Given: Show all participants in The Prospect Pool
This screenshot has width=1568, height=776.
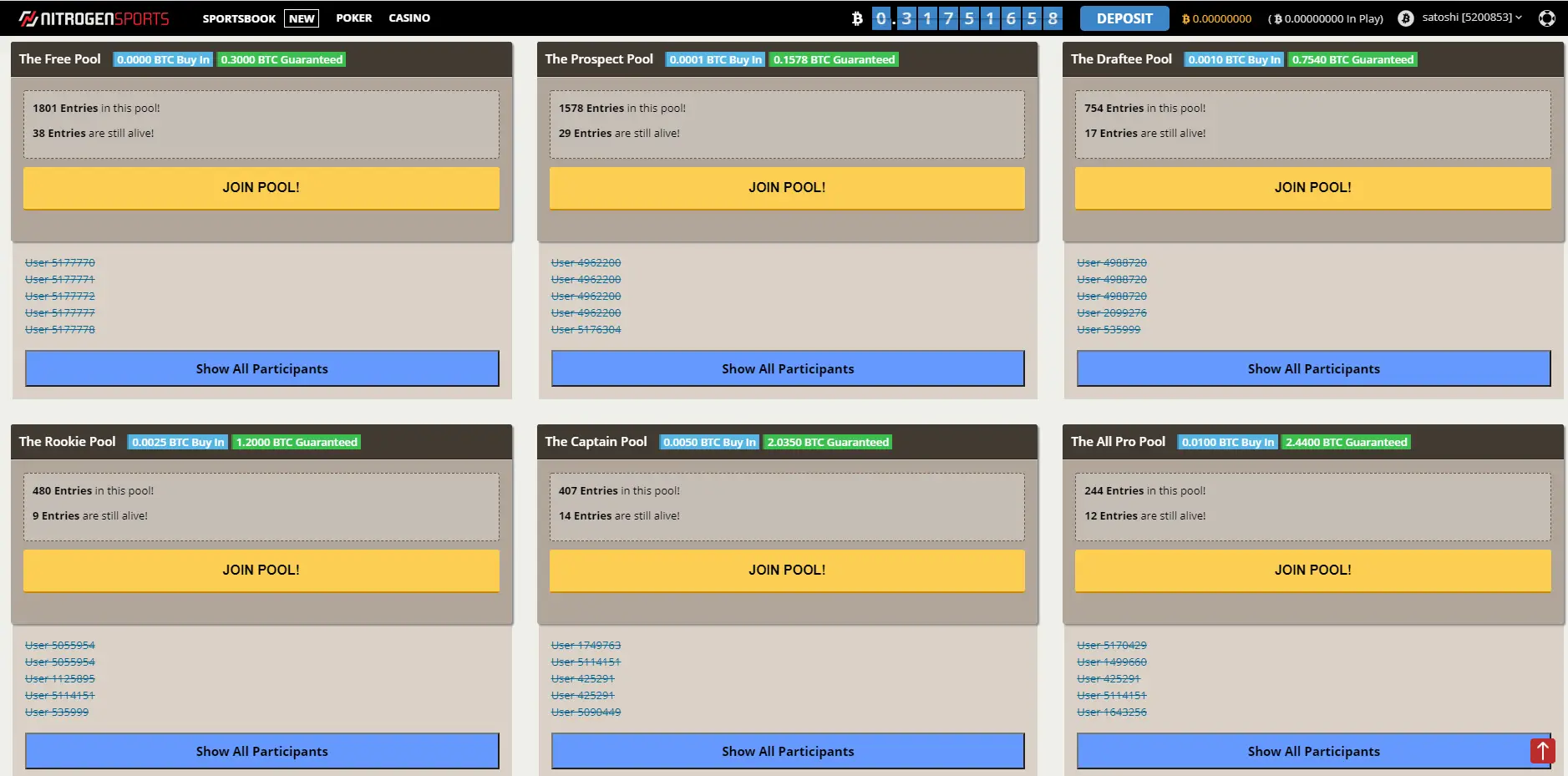Looking at the screenshot, I should tap(787, 368).
